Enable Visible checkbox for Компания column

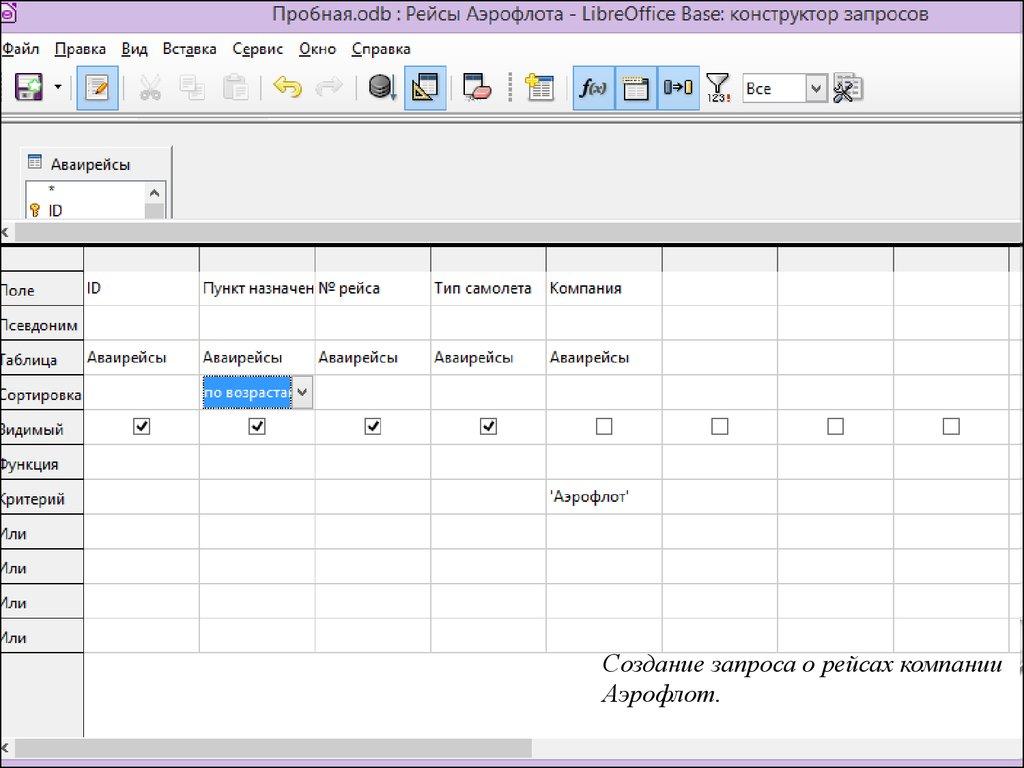coord(604,427)
